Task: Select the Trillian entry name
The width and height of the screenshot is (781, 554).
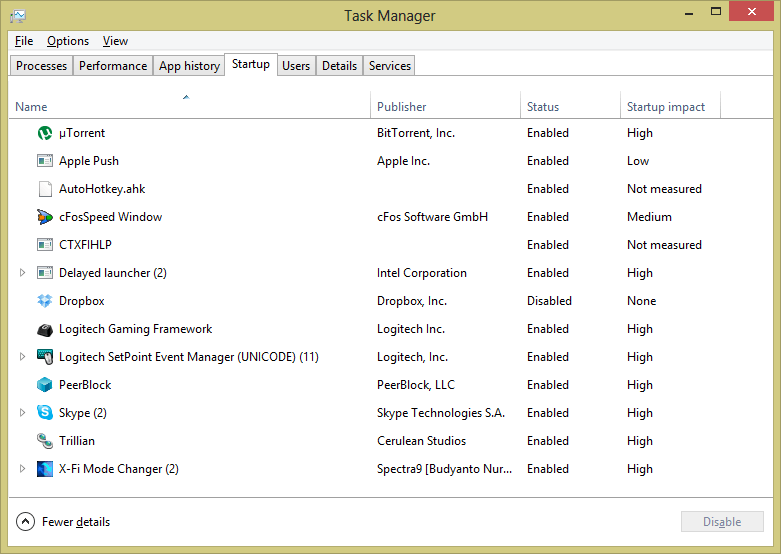Action: 77,441
